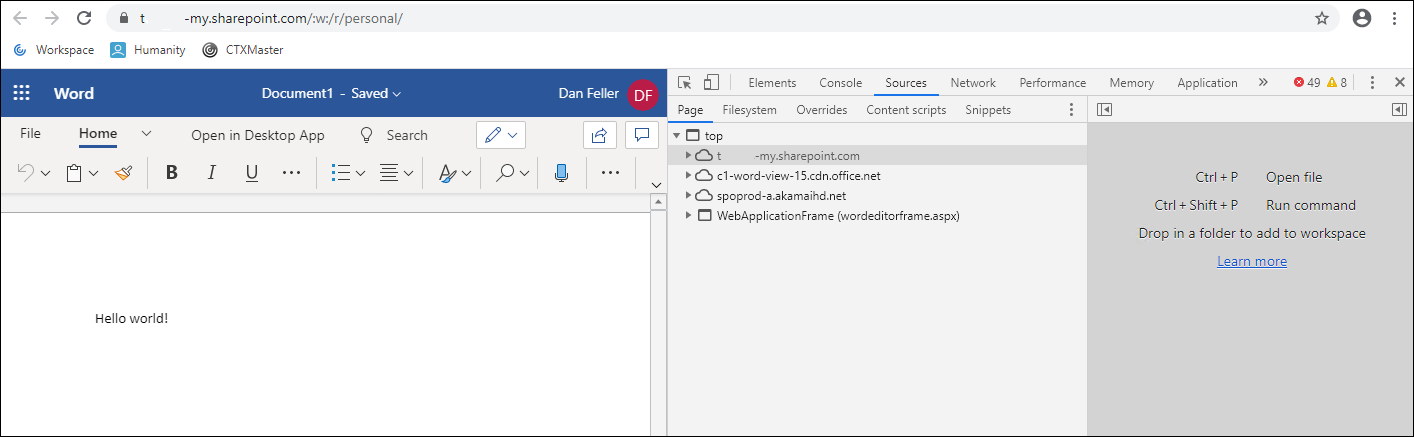Open the Chrome three-dot menu
Image resolution: width=1414 pixels, height=437 pixels.
click(1395, 18)
